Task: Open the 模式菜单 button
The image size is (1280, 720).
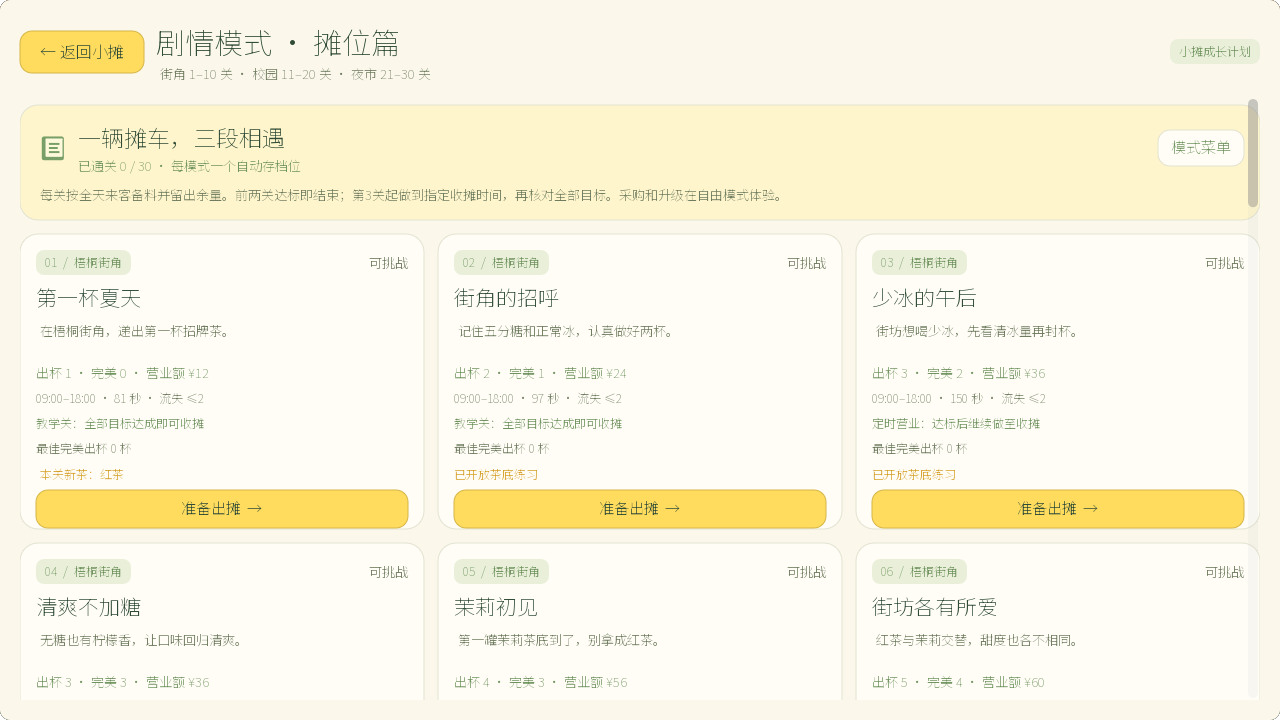Action: click(1201, 148)
